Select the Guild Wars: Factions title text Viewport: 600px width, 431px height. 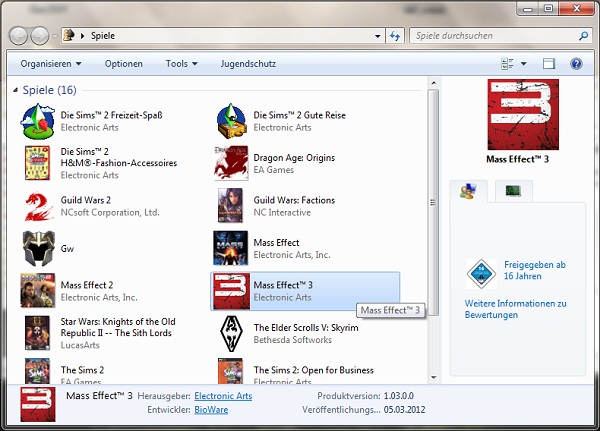pyautogui.click(x=294, y=200)
